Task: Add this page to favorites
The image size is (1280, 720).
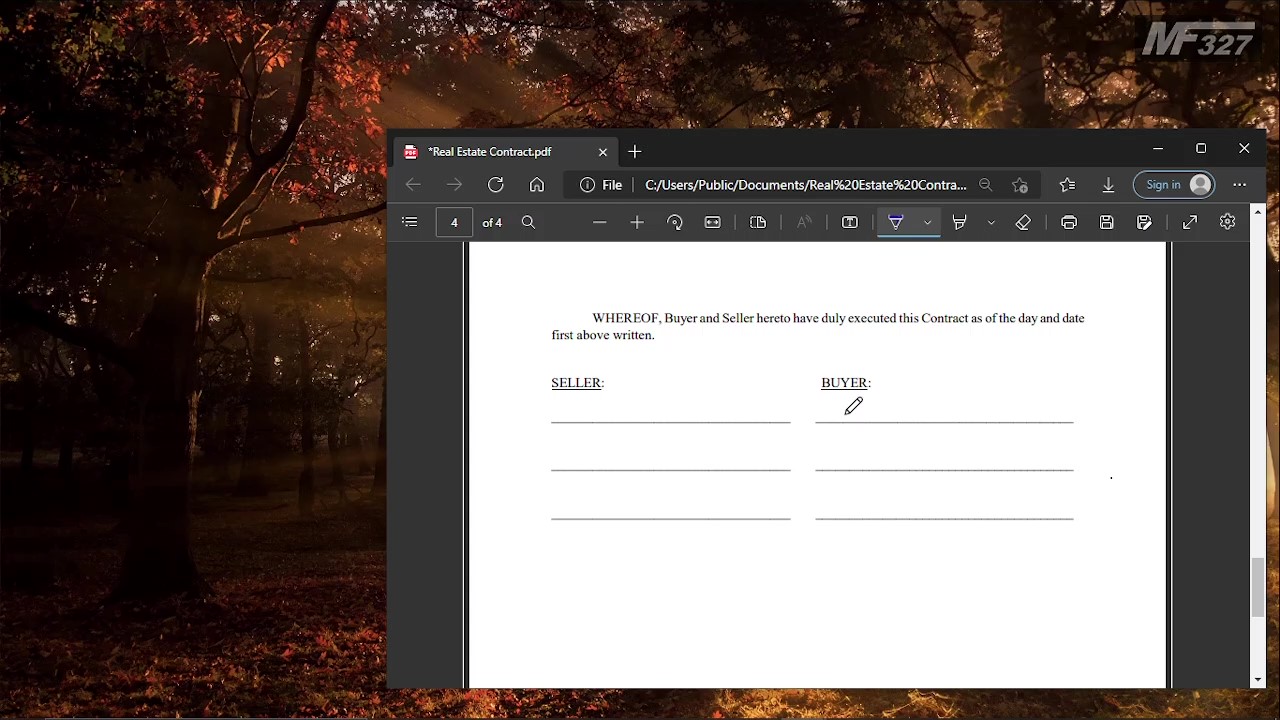Action: (1020, 185)
